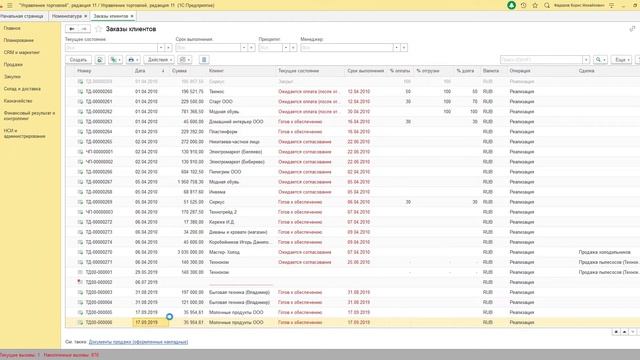This screenshot has height=360, width=640.
Task: Sort by the Дата column header
Action: [x=149, y=71]
